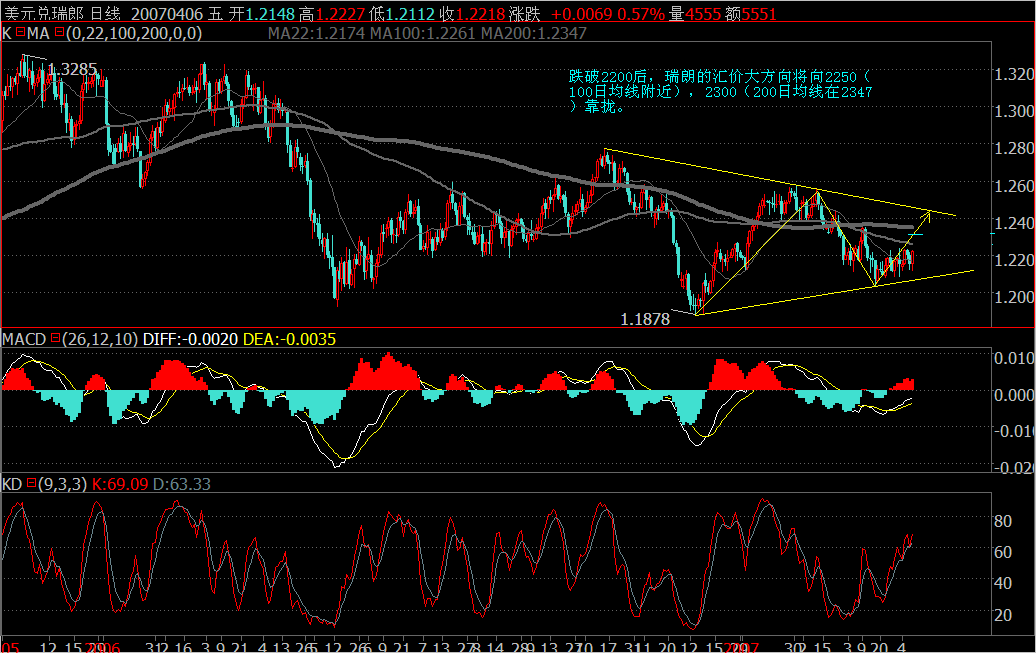The height and width of the screenshot is (653, 1036).
Task: Click the 1.300 price axis label
Action: pyautogui.click(x=1014, y=111)
